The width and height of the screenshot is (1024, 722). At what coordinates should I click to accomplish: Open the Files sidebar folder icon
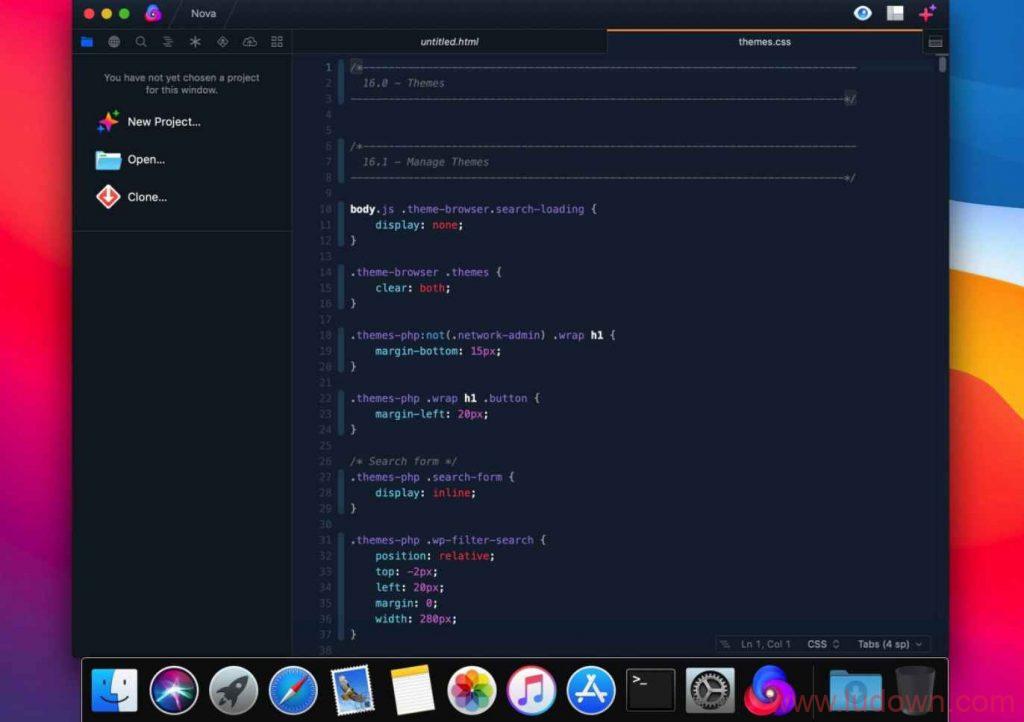87,42
